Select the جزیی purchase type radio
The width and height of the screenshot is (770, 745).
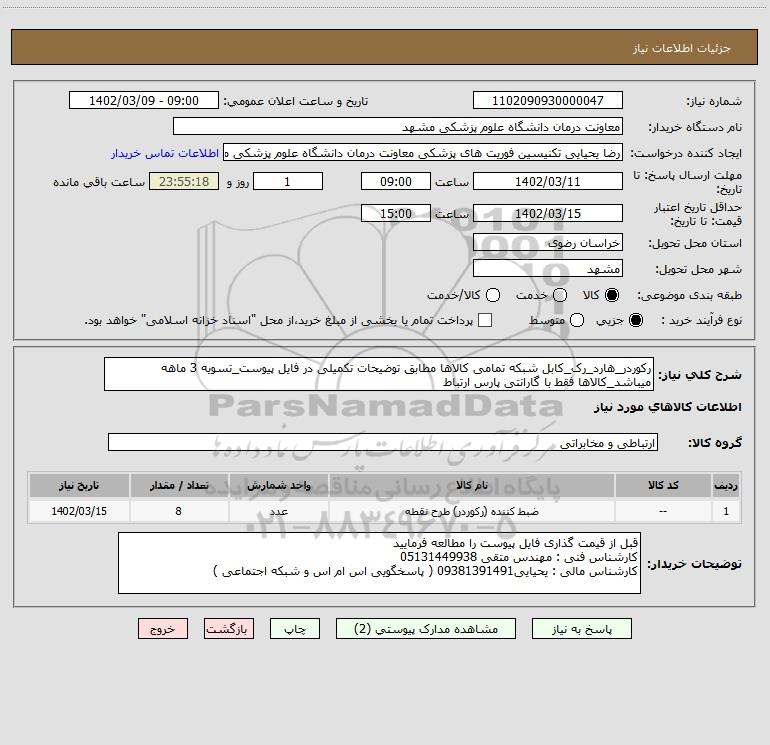[x=636, y=320]
